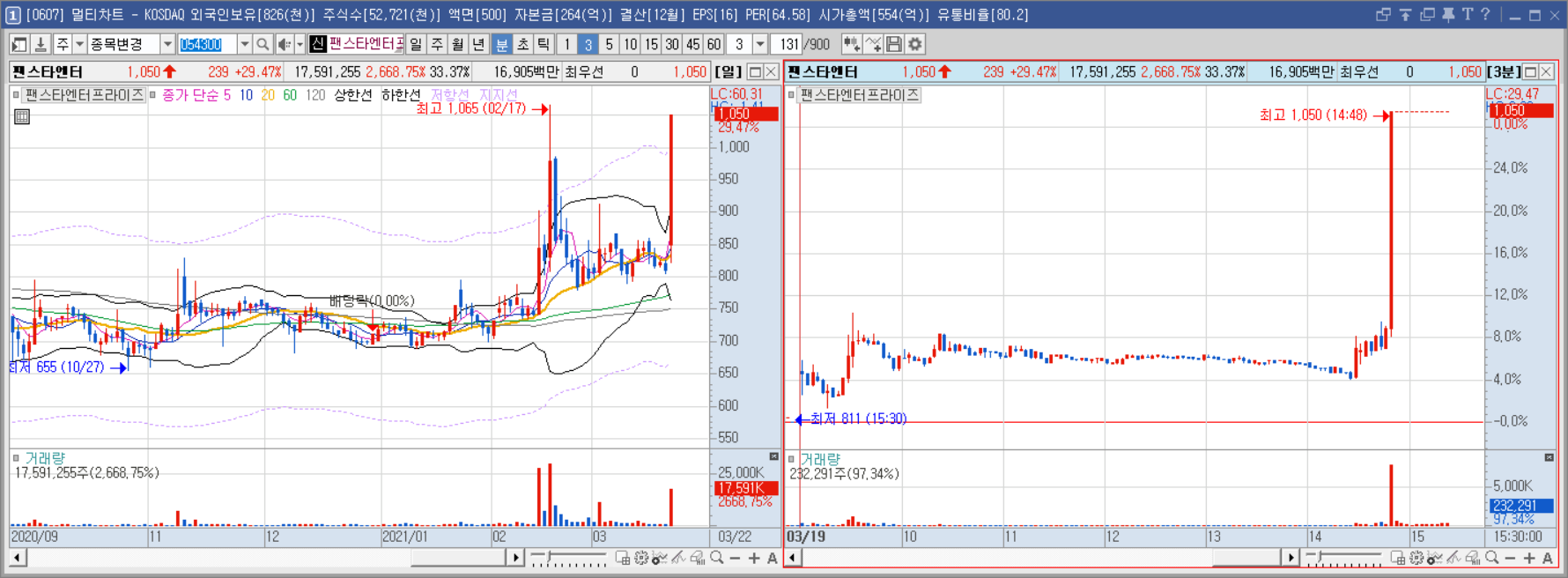Image resolution: width=1568 pixels, height=578 pixels.
Task: Click magnifier zoom icon under left chart
Action: pyautogui.click(x=717, y=558)
